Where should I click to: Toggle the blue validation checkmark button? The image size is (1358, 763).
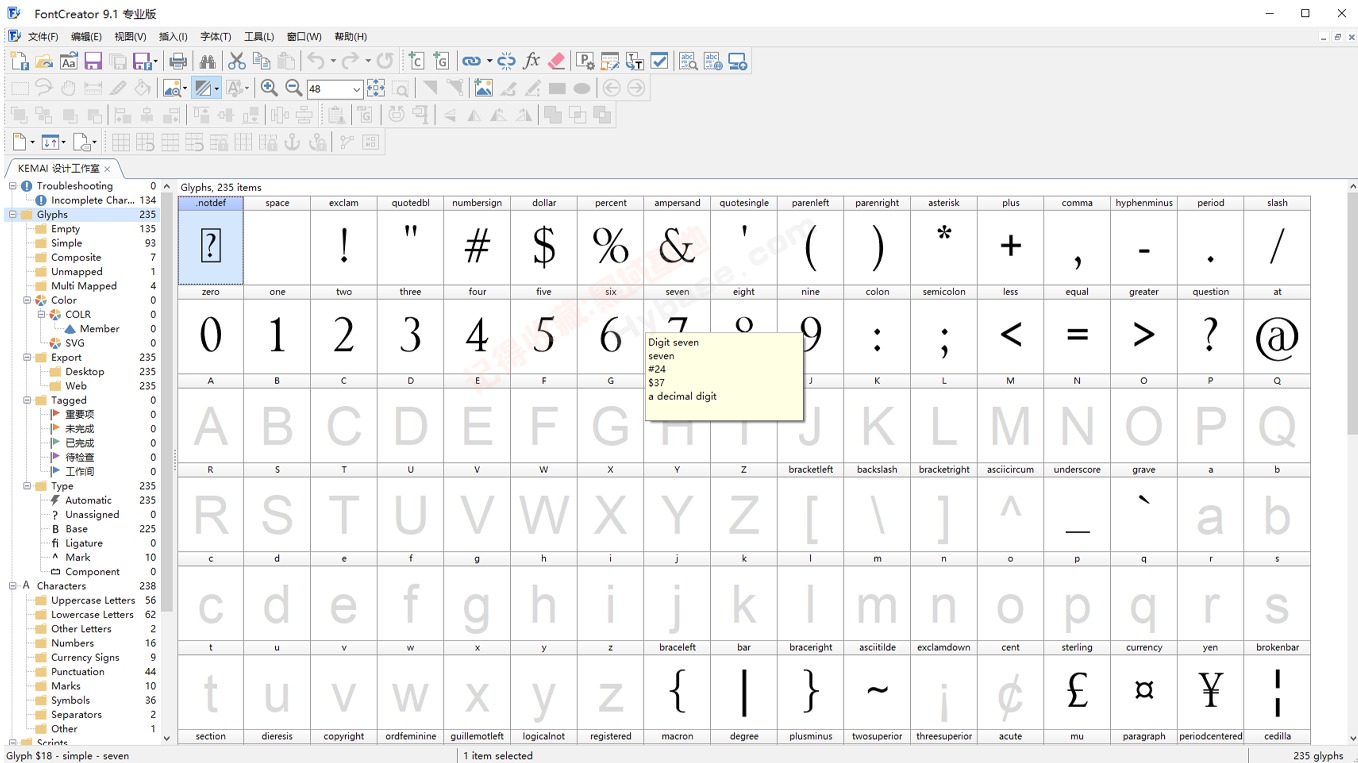pos(659,60)
